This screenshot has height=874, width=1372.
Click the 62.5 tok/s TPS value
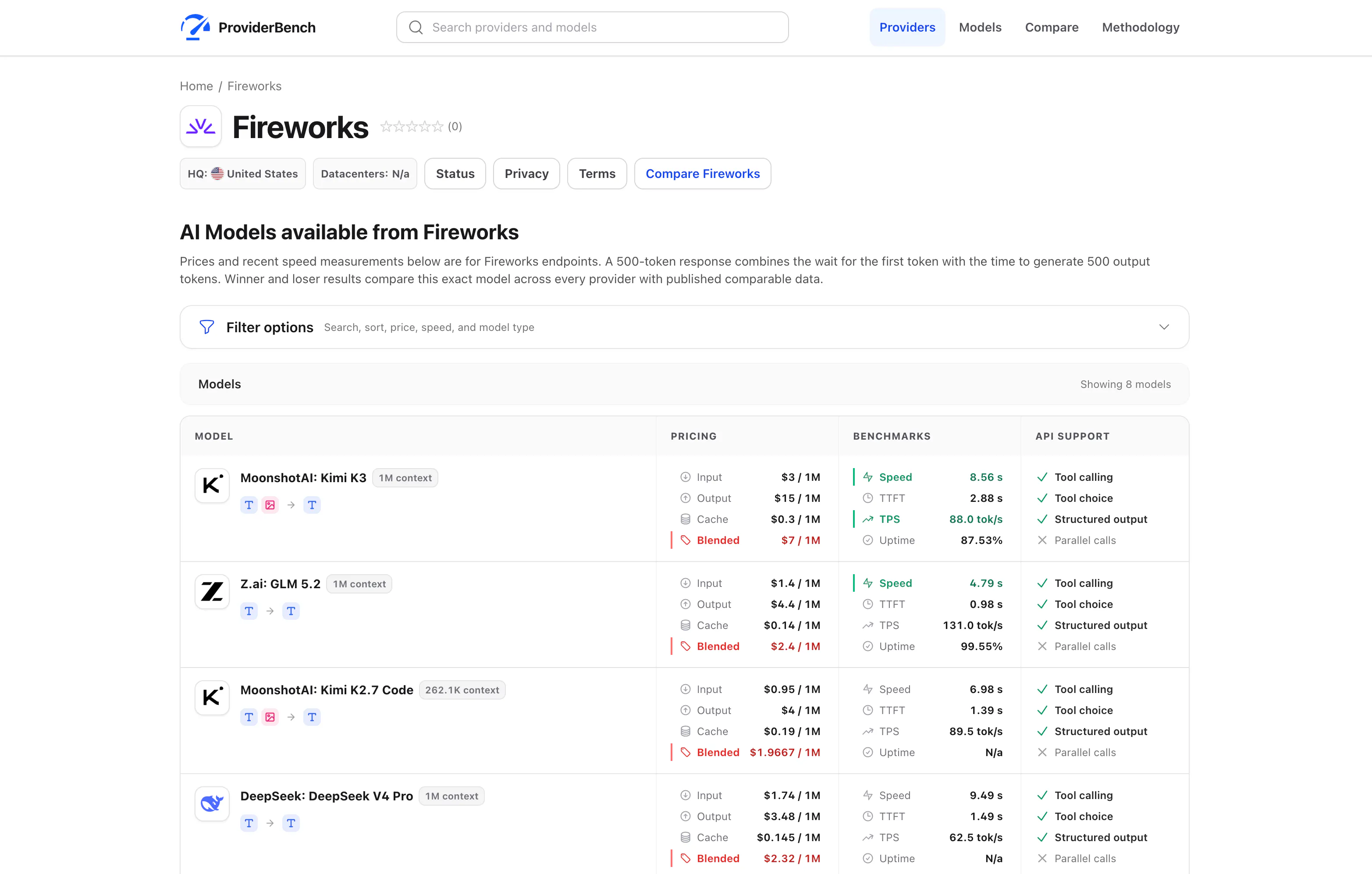[x=975, y=837]
